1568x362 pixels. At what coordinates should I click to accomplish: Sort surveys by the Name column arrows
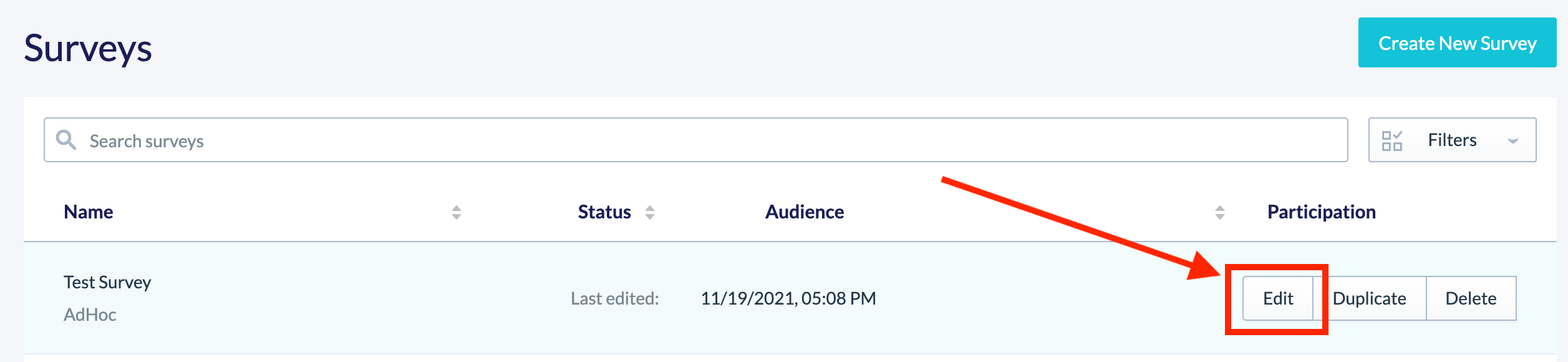[x=457, y=212]
